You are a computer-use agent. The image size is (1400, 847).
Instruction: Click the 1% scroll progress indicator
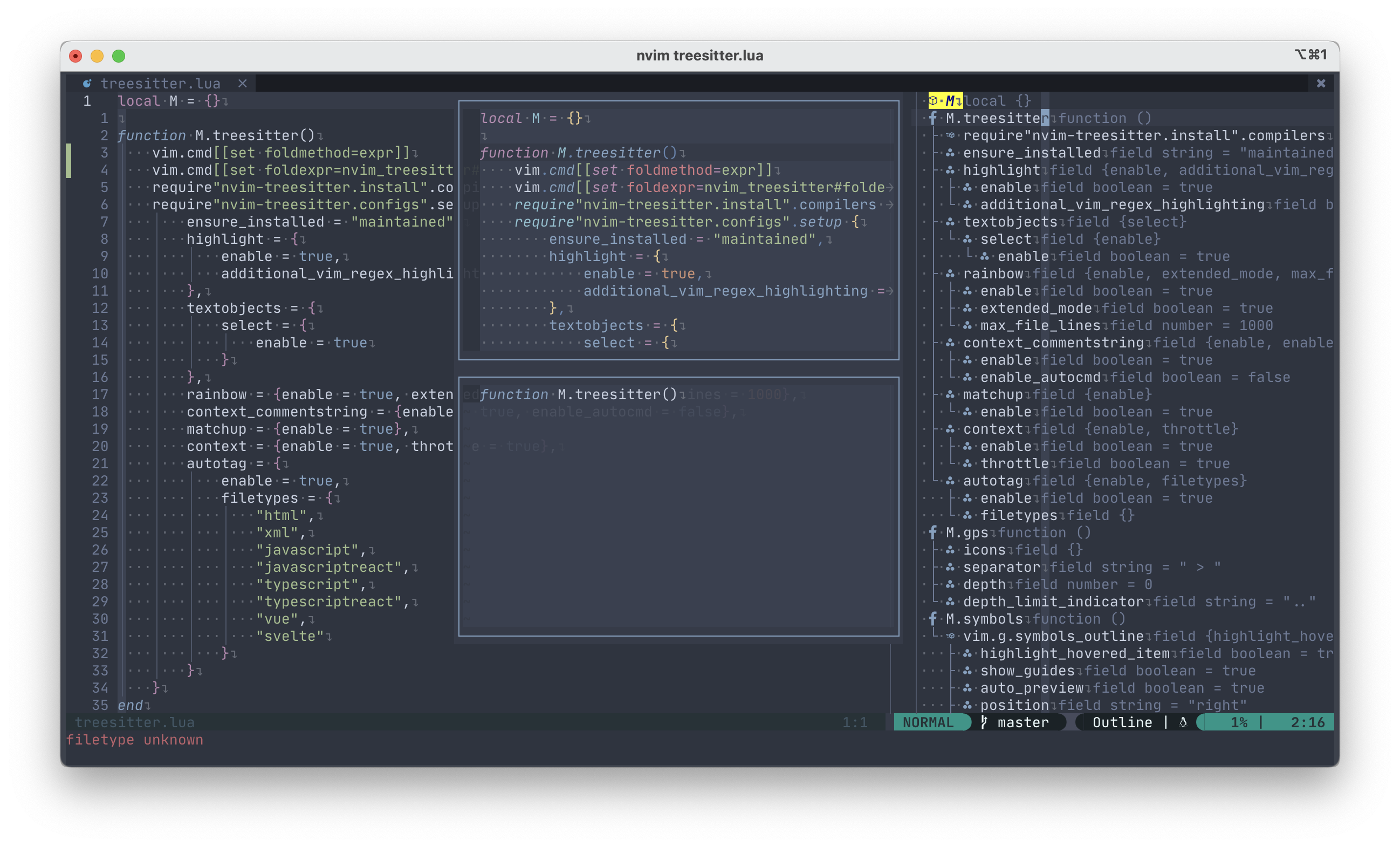[1241, 722]
